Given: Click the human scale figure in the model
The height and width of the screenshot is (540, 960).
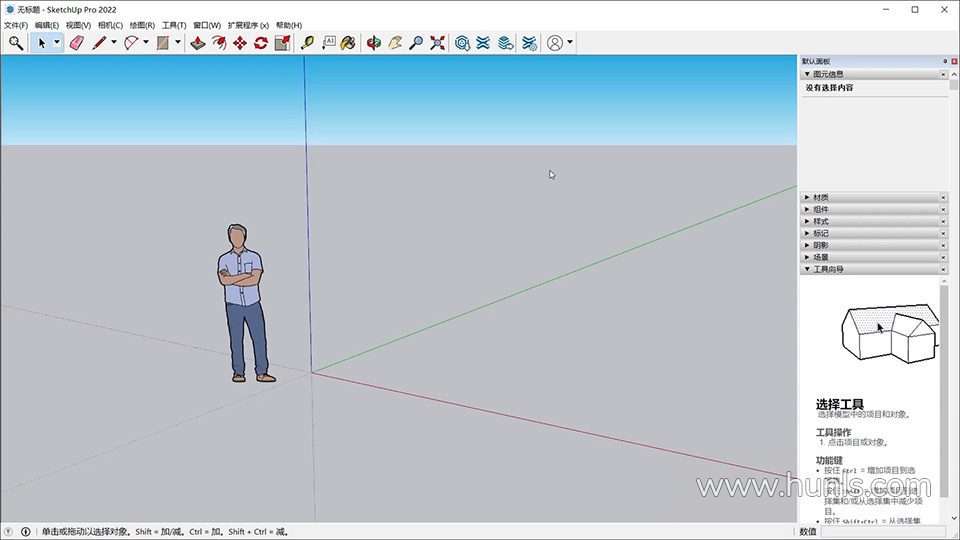Looking at the screenshot, I should (x=244, y=303).
